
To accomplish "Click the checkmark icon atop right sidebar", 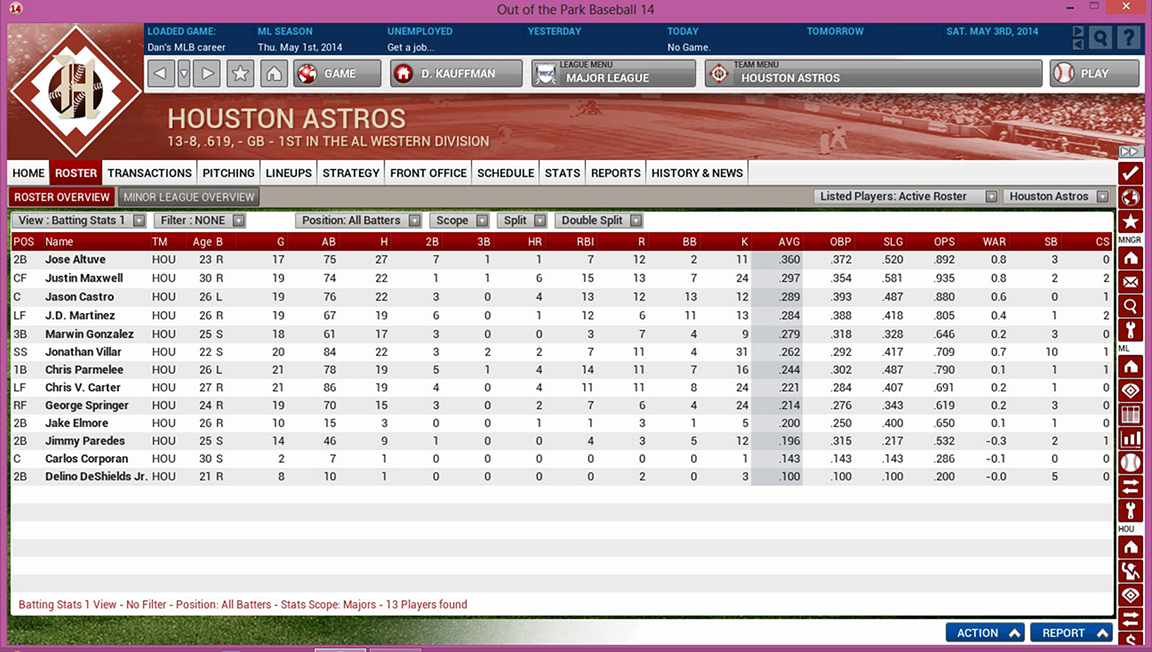I will pos(1130,174).
